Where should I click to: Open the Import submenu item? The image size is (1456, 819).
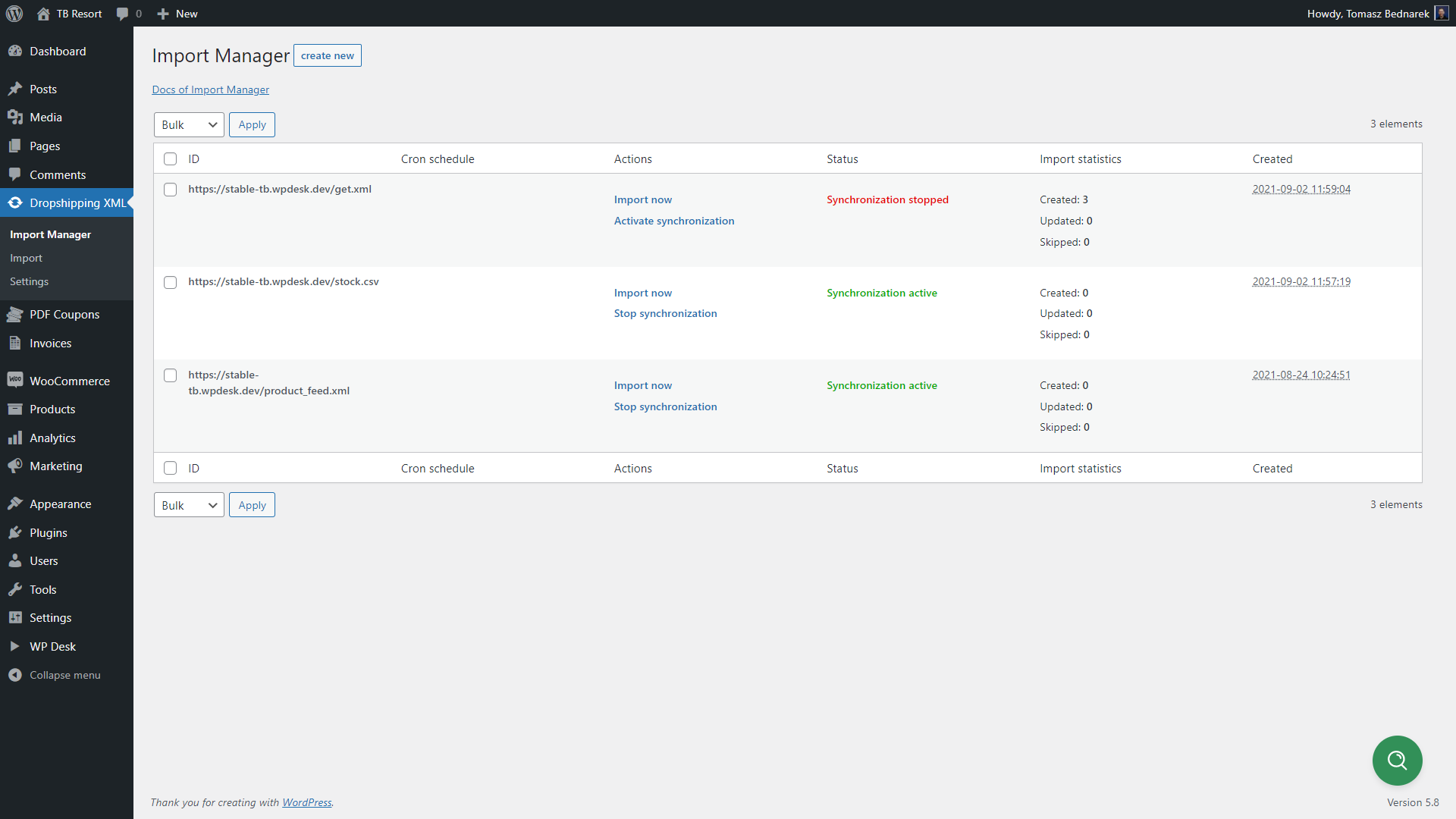click(26, 258)
